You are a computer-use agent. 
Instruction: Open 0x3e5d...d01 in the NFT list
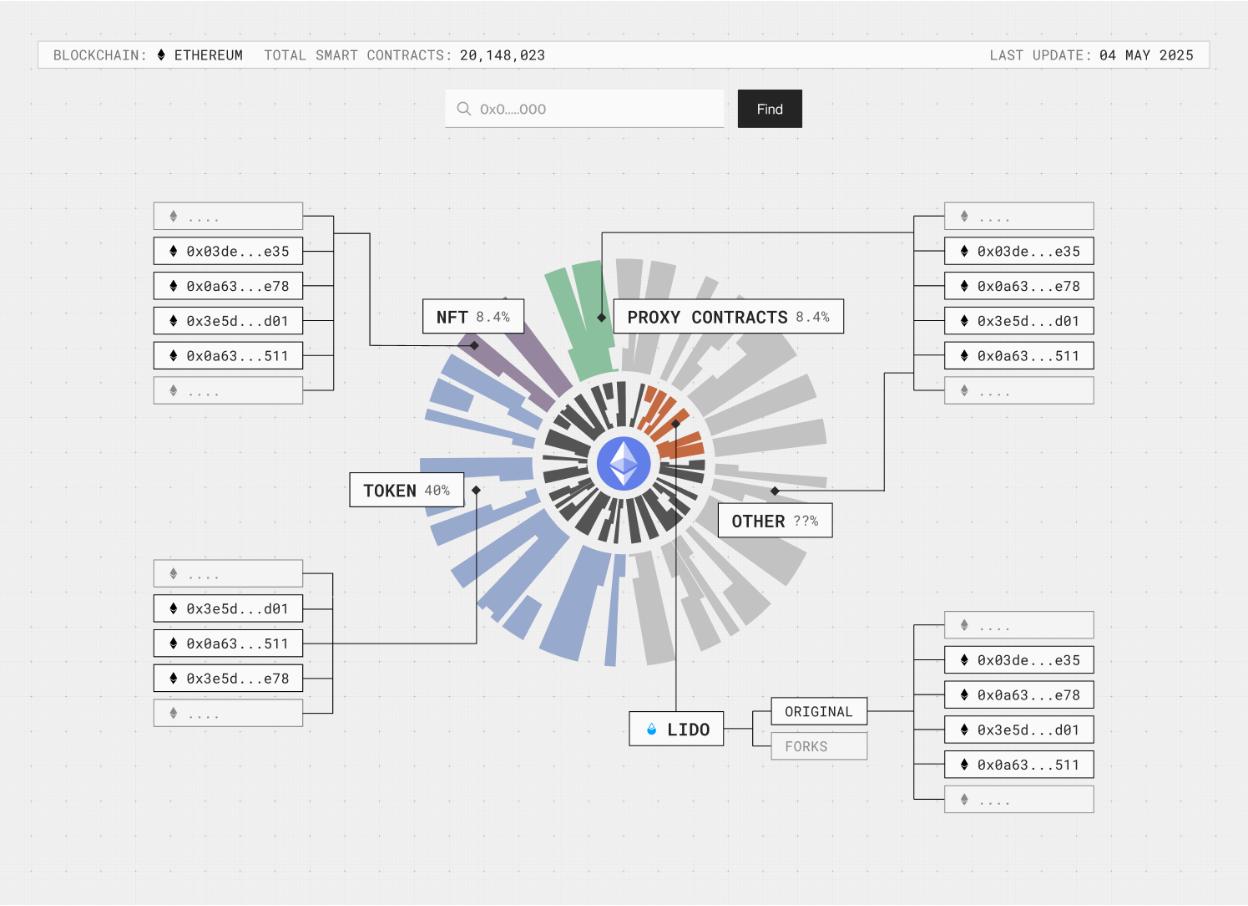(228, 321)
